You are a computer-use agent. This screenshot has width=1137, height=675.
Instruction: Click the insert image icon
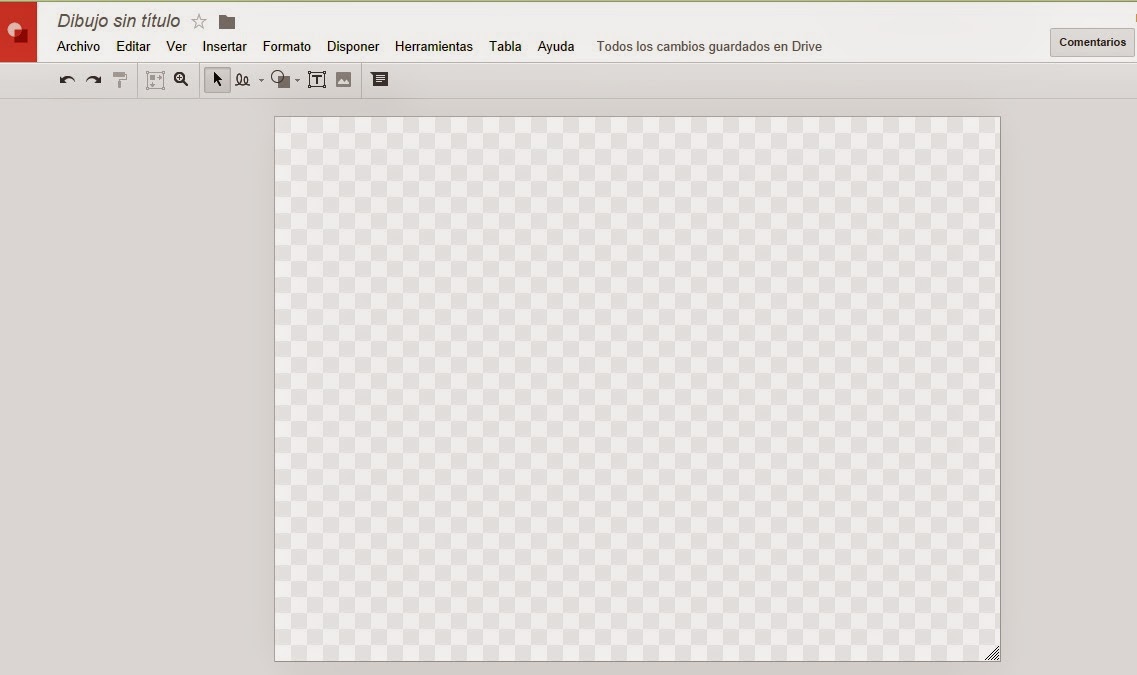coord(344,80)
